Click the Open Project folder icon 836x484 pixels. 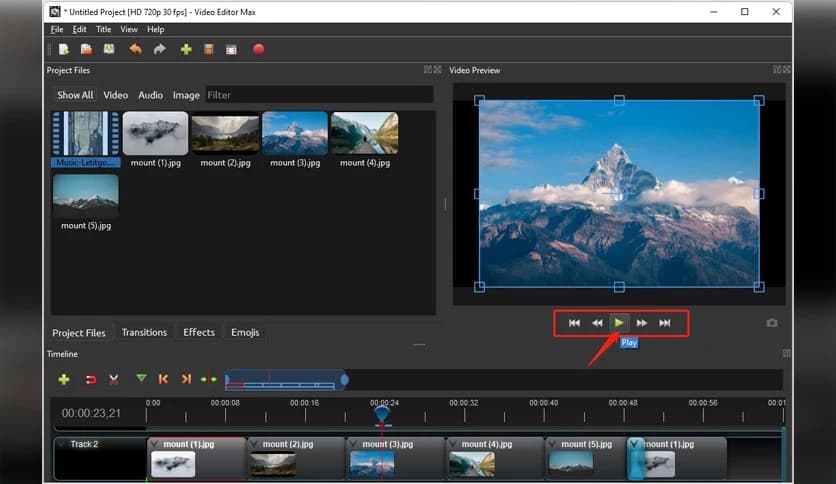tap(86, 50)
